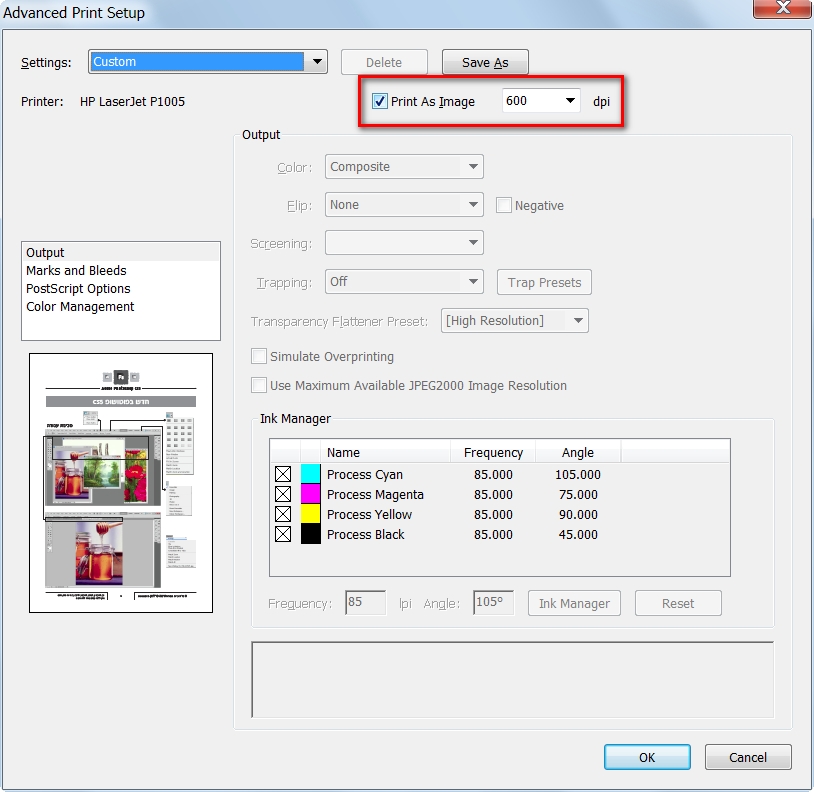Check Use Maximum Available JPEG2000 Image Resolution
This screenshot has width=814, height=792.
click(x=259, y=385)
